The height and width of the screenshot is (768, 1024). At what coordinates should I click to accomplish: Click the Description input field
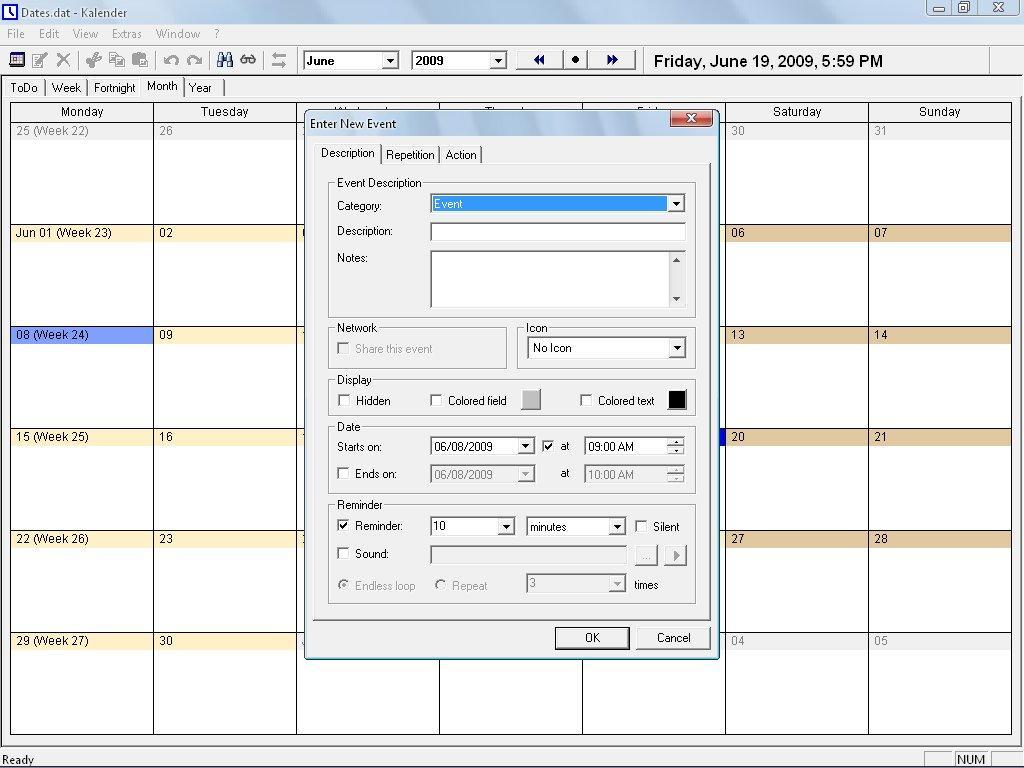558,231
